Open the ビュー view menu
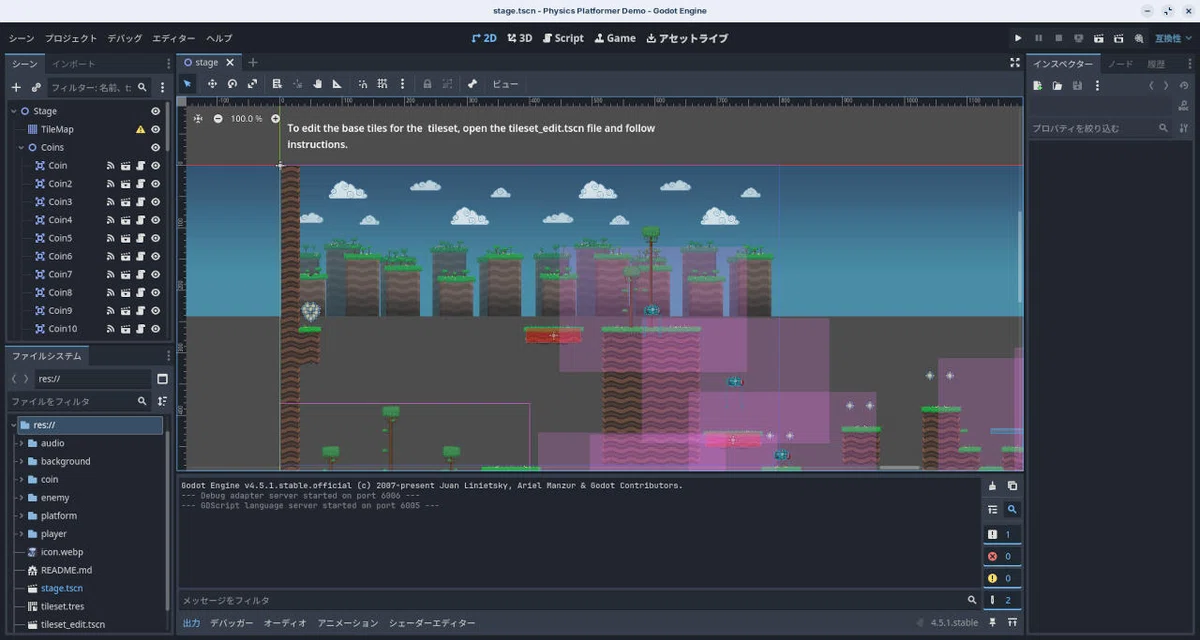This screenshot has height=640, width=1200. 505,84
